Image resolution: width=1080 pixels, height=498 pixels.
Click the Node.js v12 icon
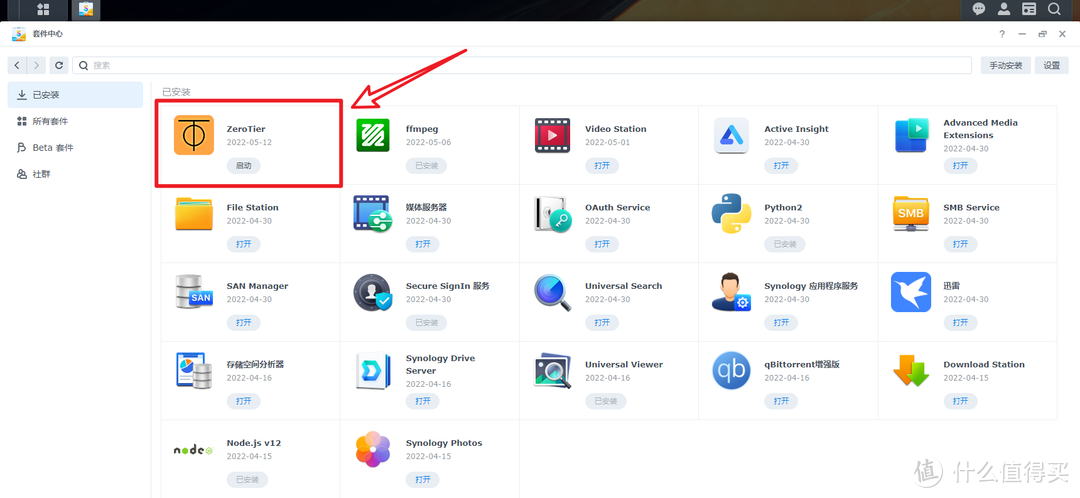click(194, 450)
